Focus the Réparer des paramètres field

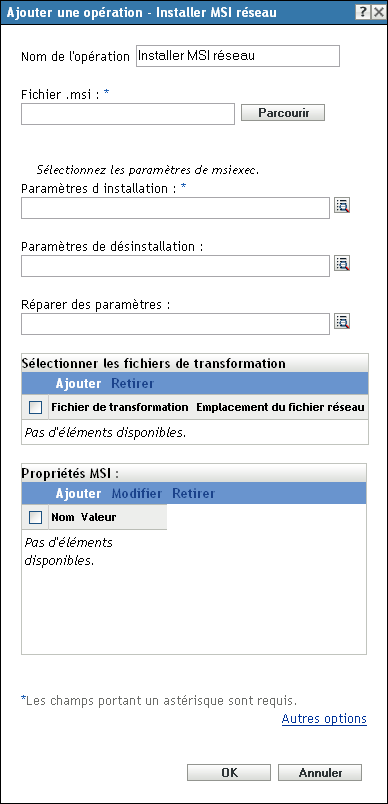point(175,324)
